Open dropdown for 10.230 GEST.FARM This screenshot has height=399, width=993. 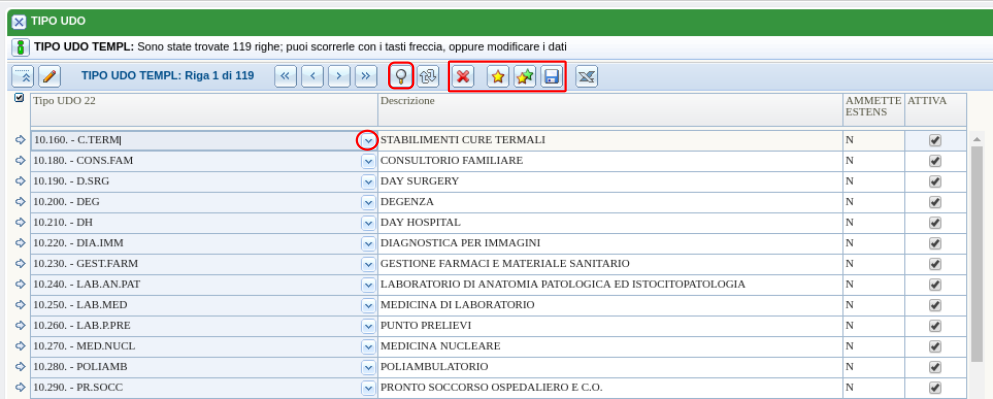pyautogui.click(x=368, y=264)
